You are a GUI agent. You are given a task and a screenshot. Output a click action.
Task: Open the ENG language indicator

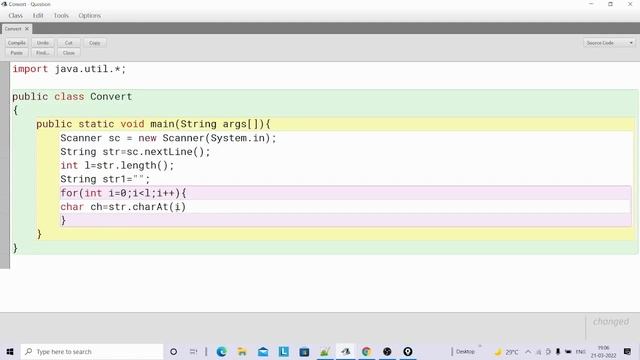click(x=580, y=351)
